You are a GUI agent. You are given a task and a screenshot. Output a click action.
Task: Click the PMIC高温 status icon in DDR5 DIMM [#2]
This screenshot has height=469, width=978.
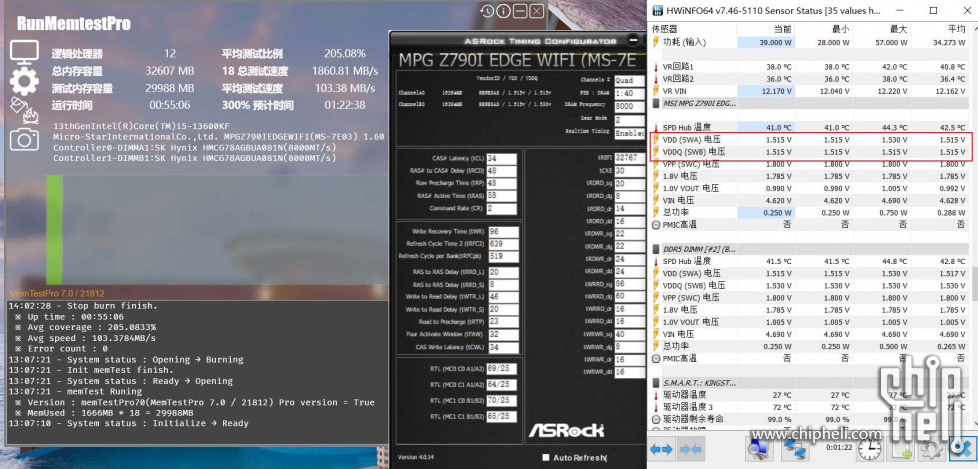click(656, 359)
